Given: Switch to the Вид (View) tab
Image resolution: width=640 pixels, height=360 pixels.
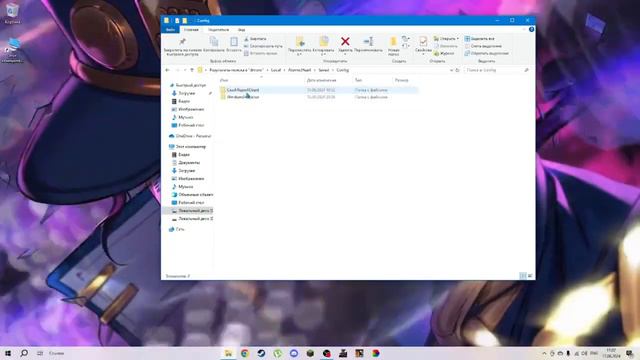Looking at the screenshot, I should [x=242, y=30].
